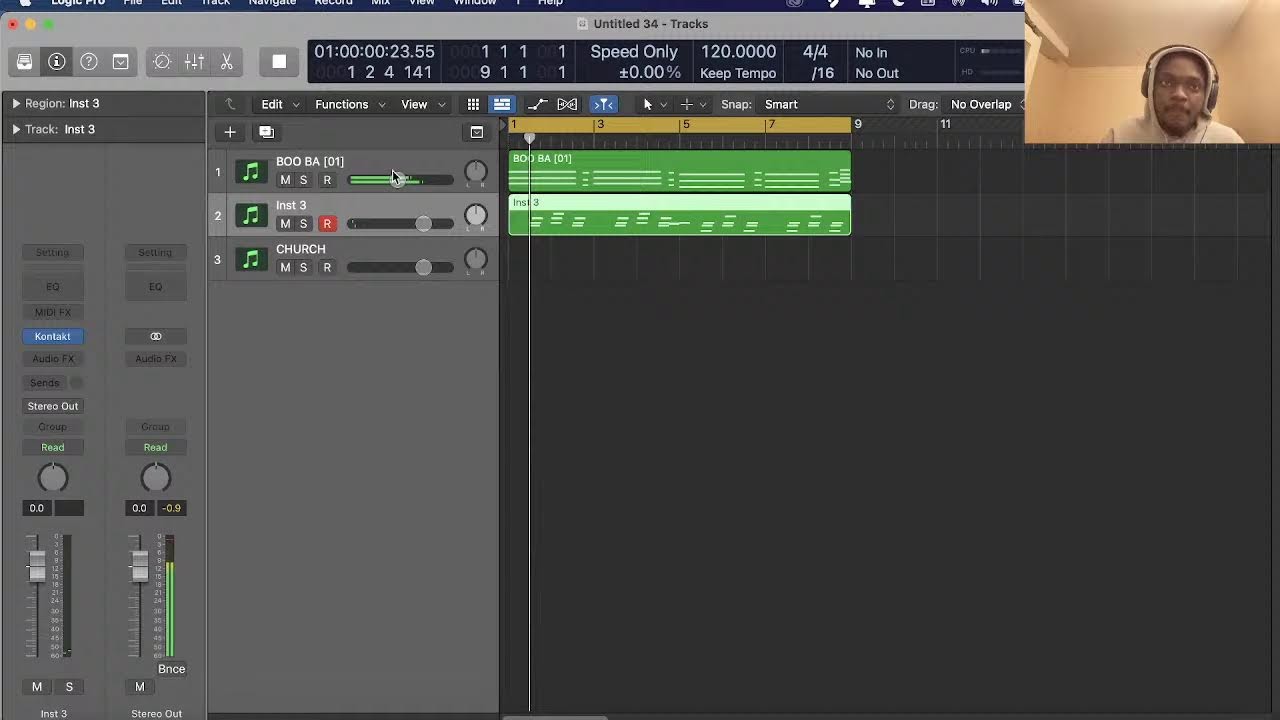Screen dimensions: 1280x720
Task: Open Marquee tool chevron menu
Action: [703, 104]
